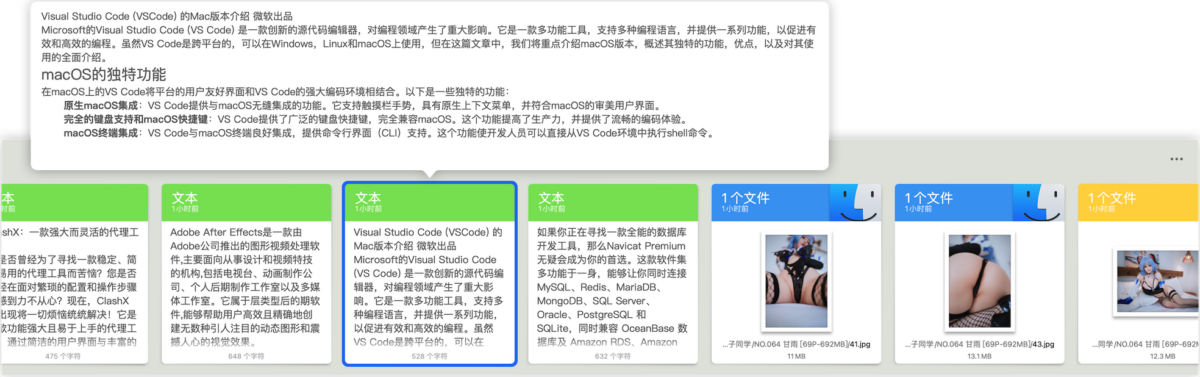
Task: Click the macOS的独特功能 heading in preview popup
Action: pyautogui.click(x=104, y=75)
